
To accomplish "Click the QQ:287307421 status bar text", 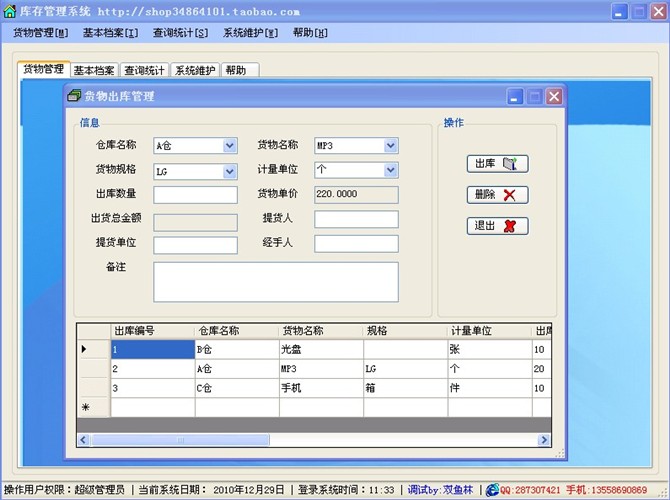I will coord(530,490).
